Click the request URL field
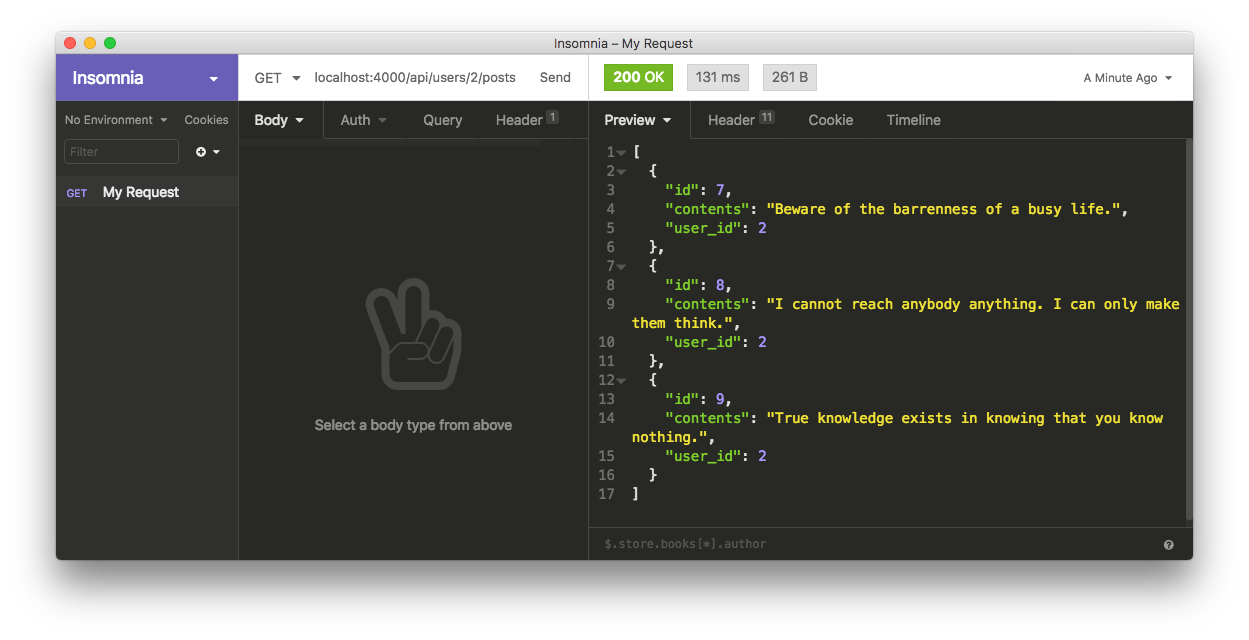 click(x=415, y=78)
